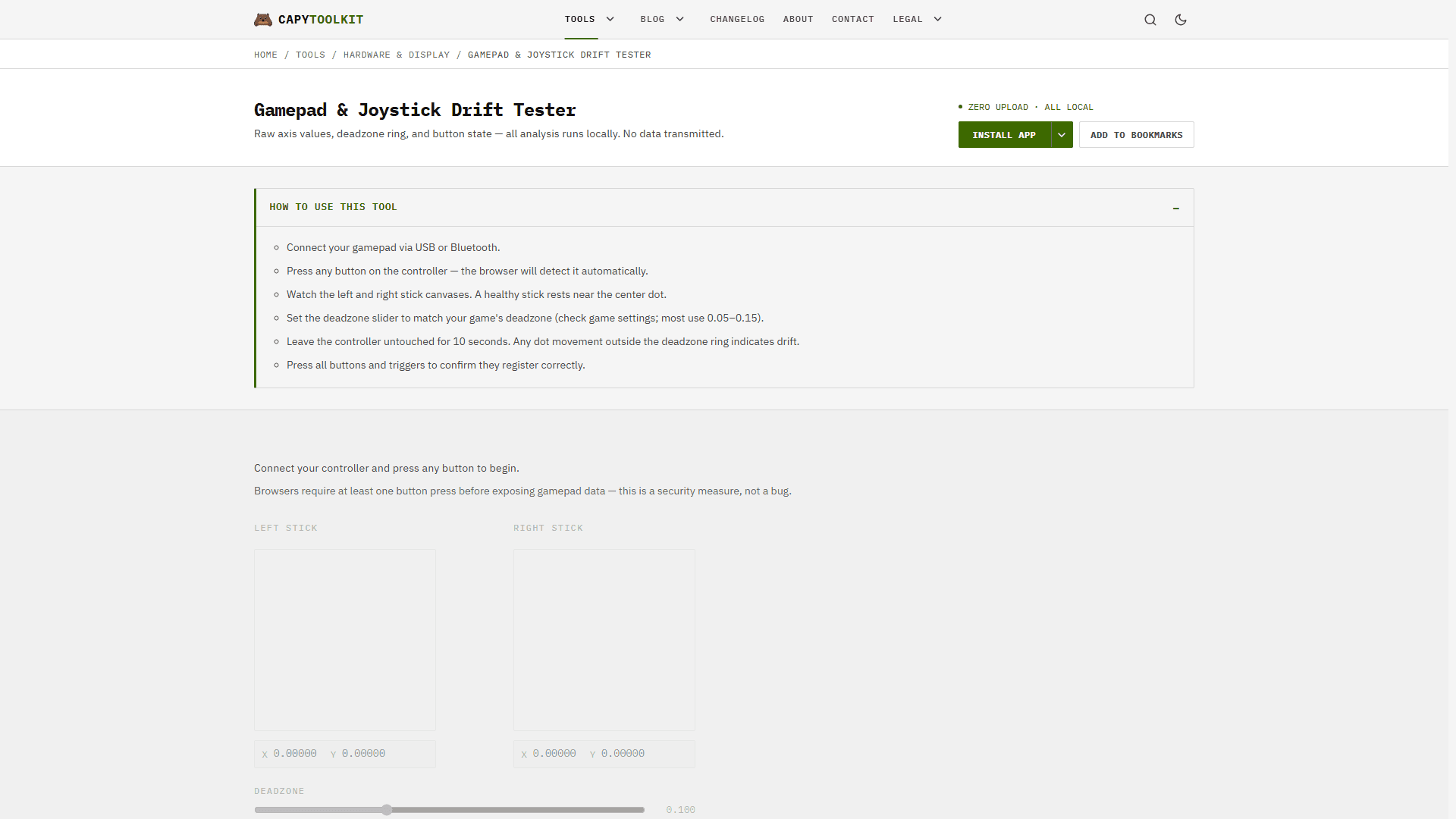The width and height of the screenshot is (1456, 819).
Task: Click the deadzone value 0.100
Action: [680, 810]
